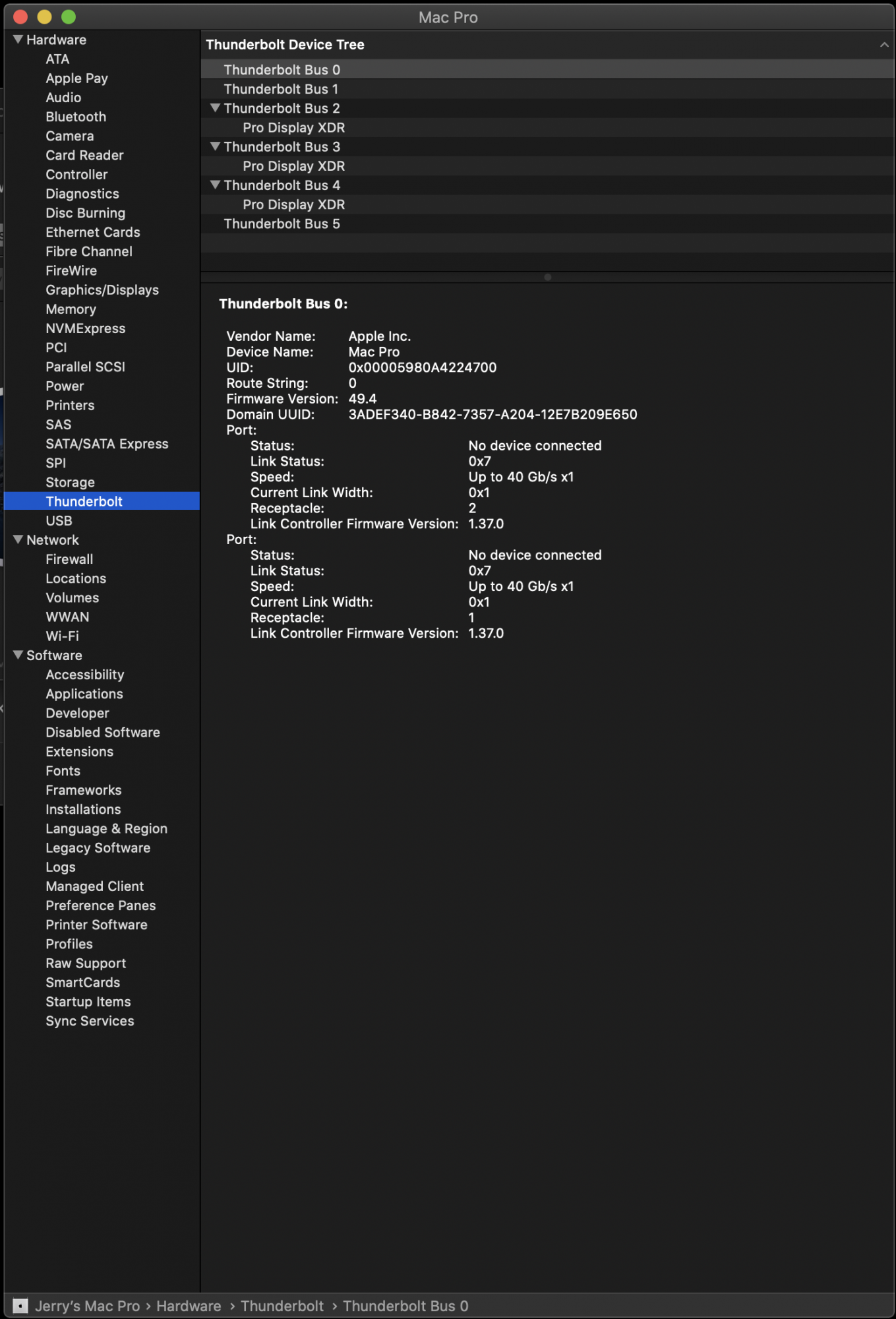The height and width of the screenshot is (1319, 896).
Task: Click Jerry's Mac Pro in path bar
Action: pyautogui.click(x=87, y=1306)
